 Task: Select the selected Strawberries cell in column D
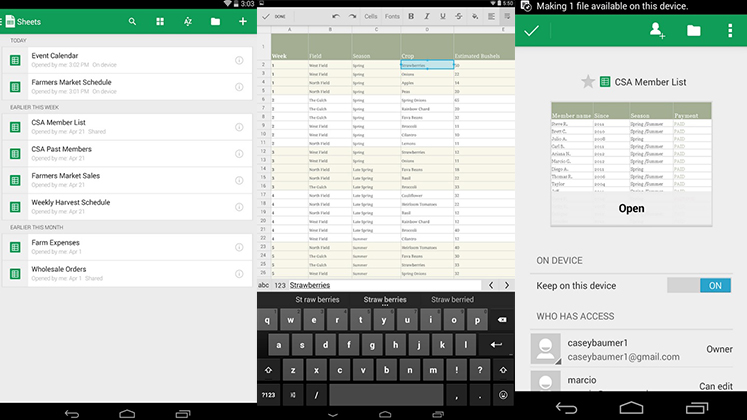pyautogui.click(x=427, y=65)
